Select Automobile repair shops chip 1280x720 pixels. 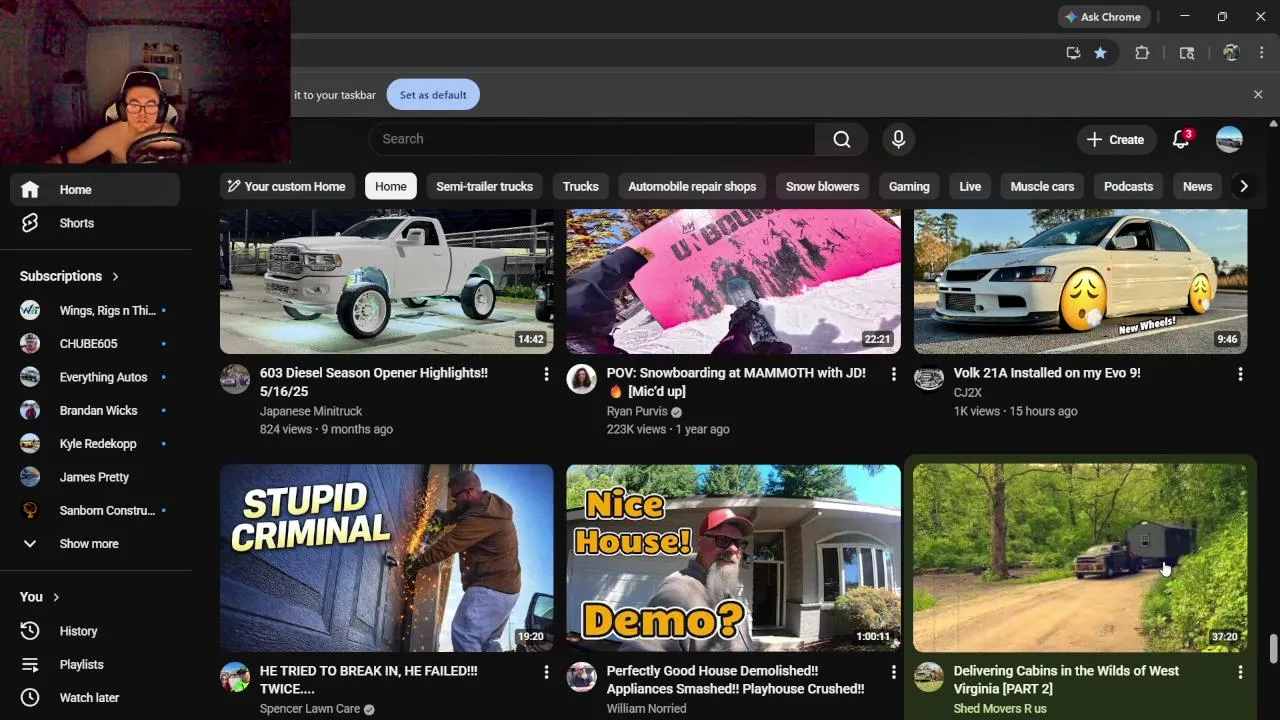point(692,186)
